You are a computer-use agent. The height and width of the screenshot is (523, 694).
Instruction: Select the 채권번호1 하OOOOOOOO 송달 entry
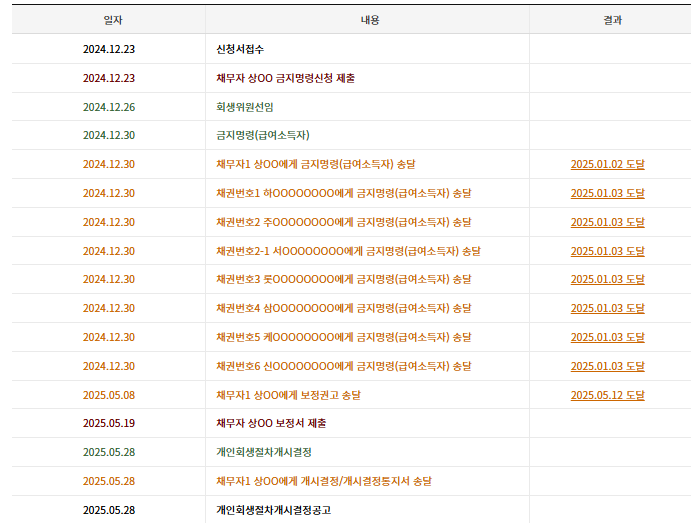[x=343, y=193]
